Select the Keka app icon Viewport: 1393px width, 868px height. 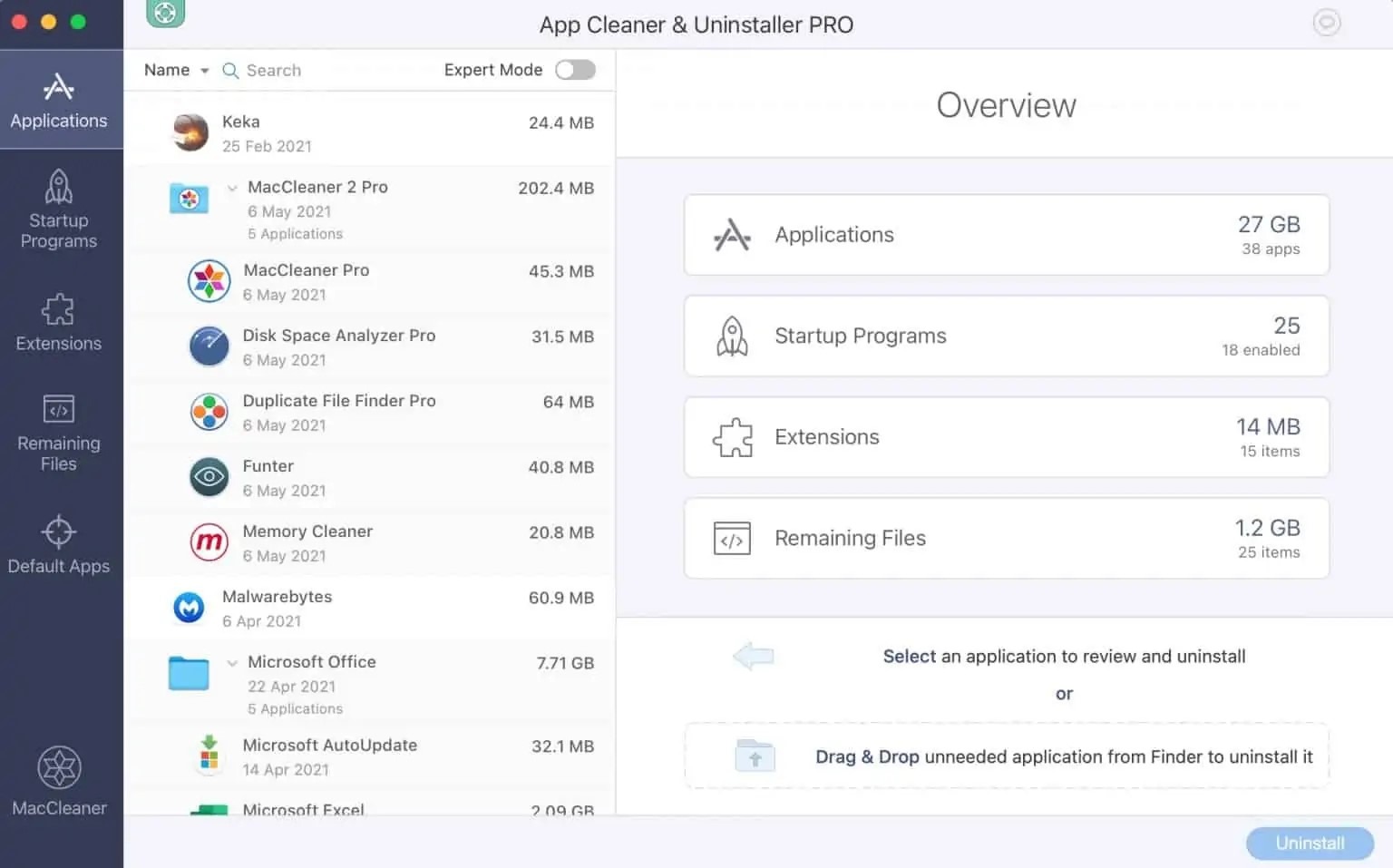click(x=190, y=132)
